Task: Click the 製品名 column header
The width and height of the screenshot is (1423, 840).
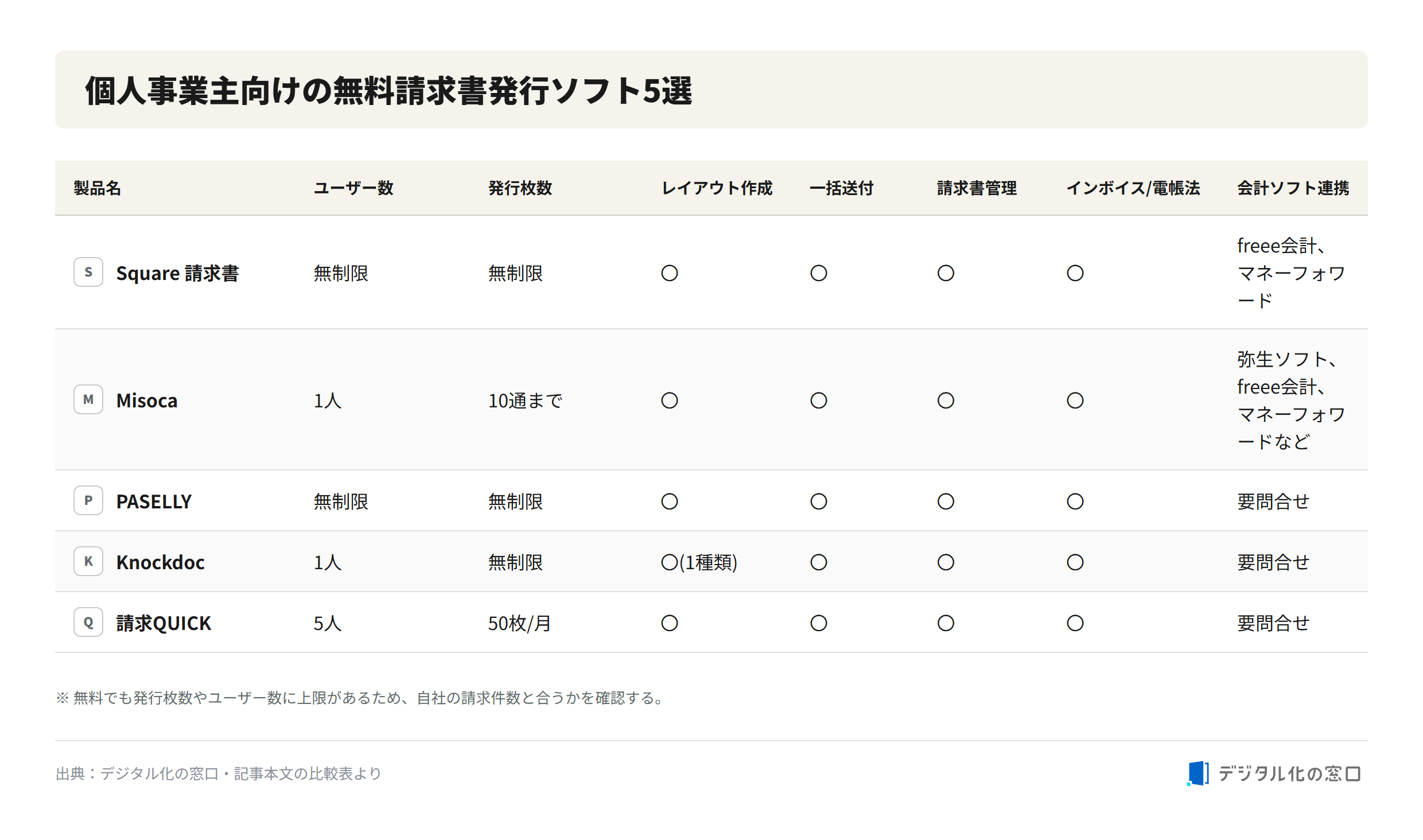Action: tap(98, 188)
